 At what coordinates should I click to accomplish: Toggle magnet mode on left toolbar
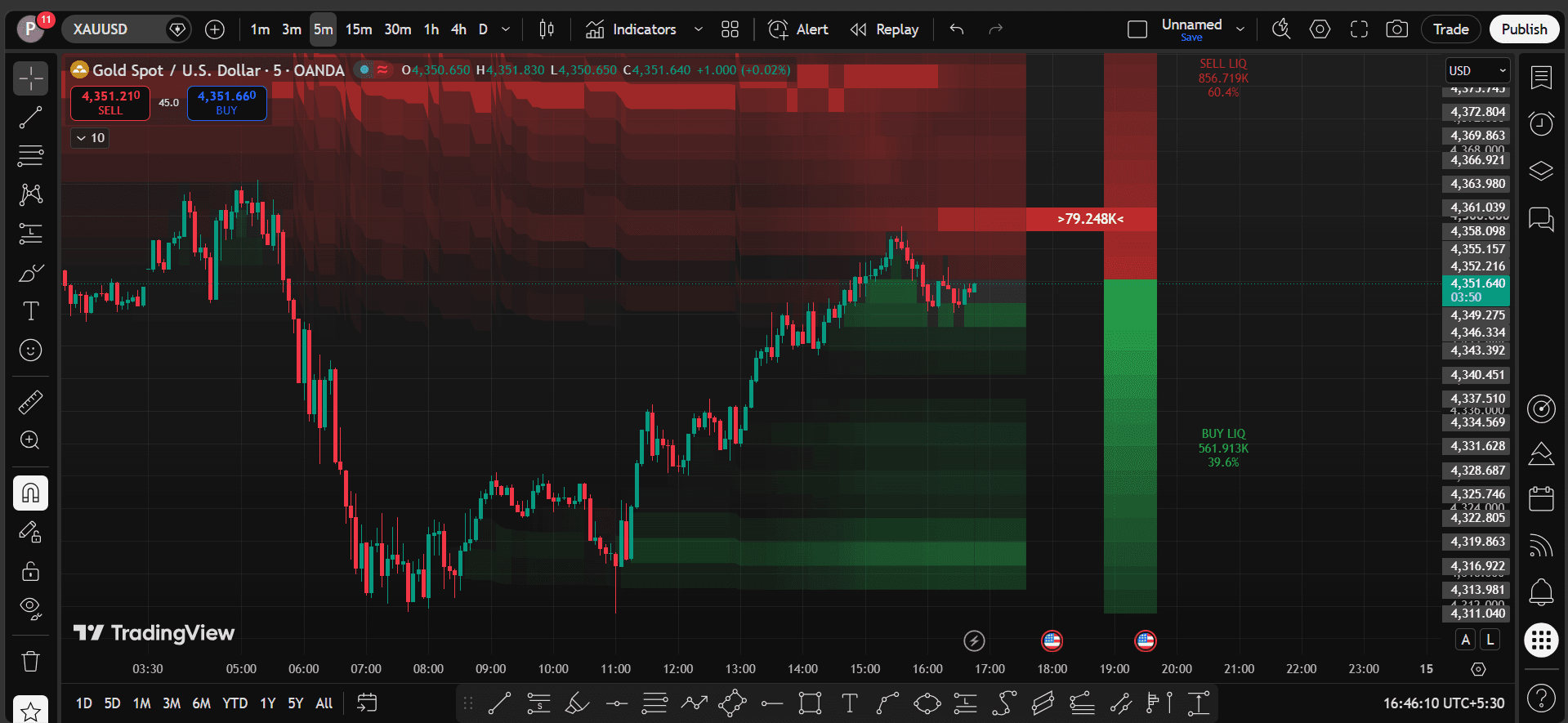click(x=31, y=493)
